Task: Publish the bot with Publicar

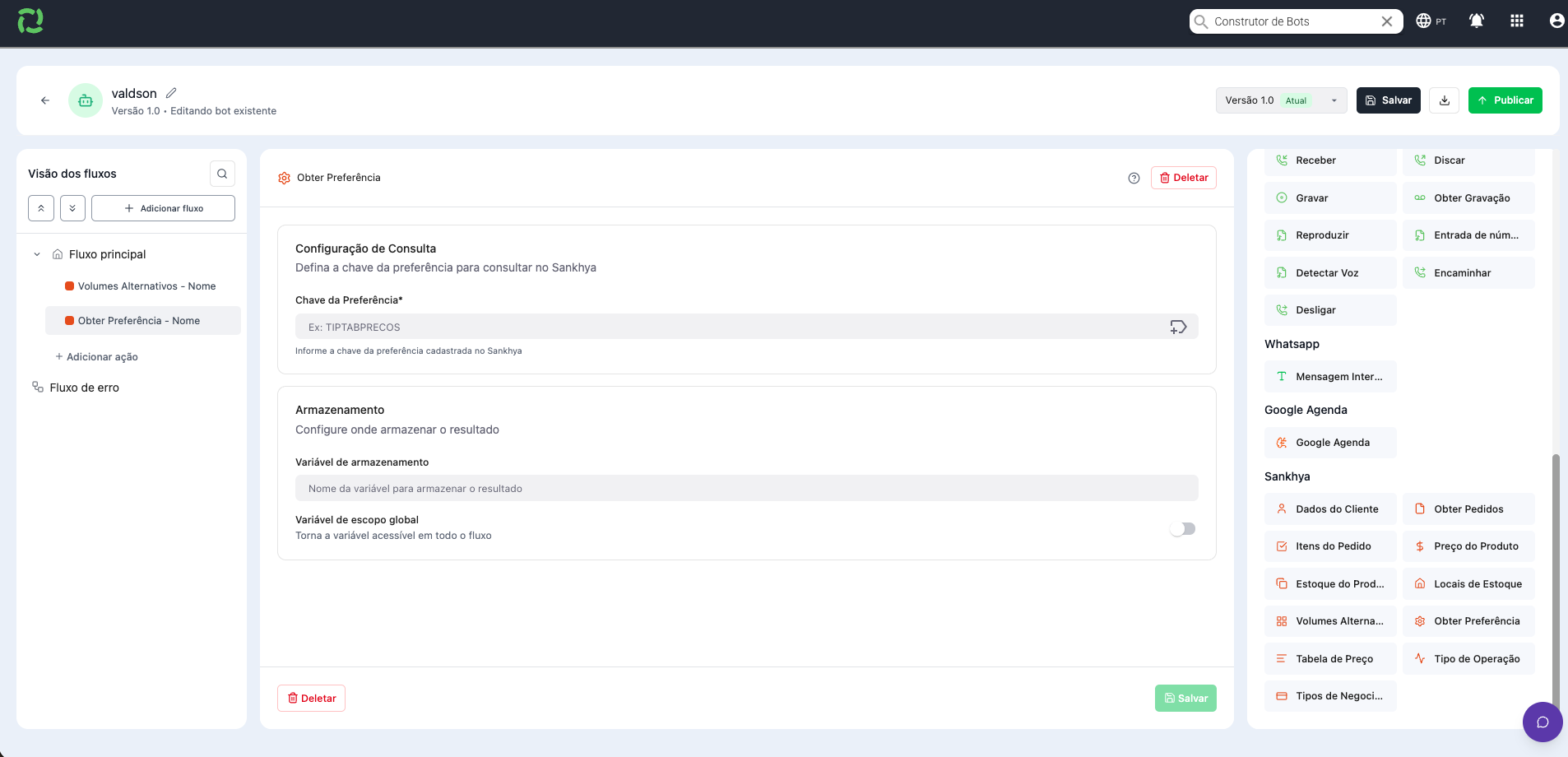Action: point(1505,100)
